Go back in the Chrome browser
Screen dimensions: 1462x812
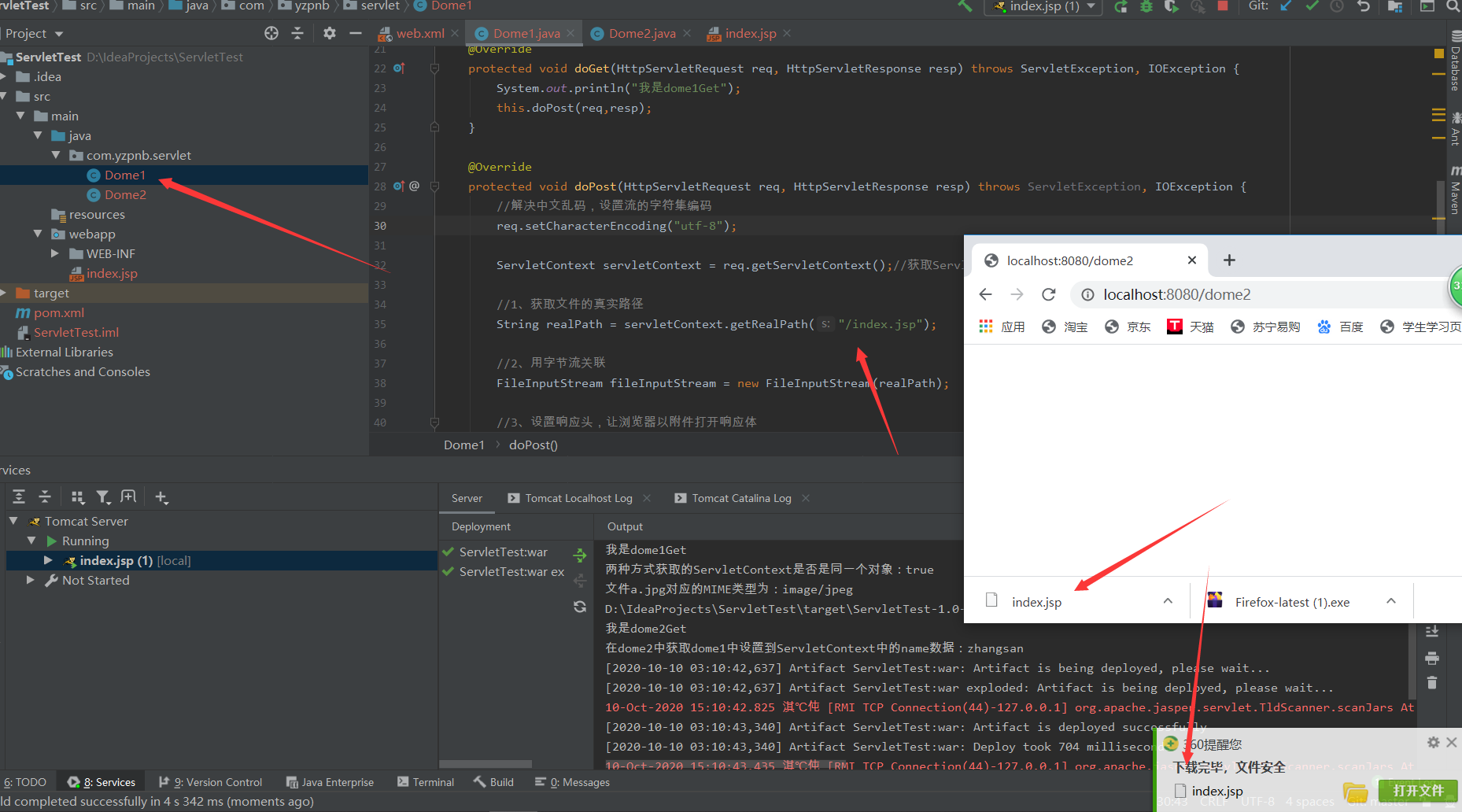click(x=985, y=294)
